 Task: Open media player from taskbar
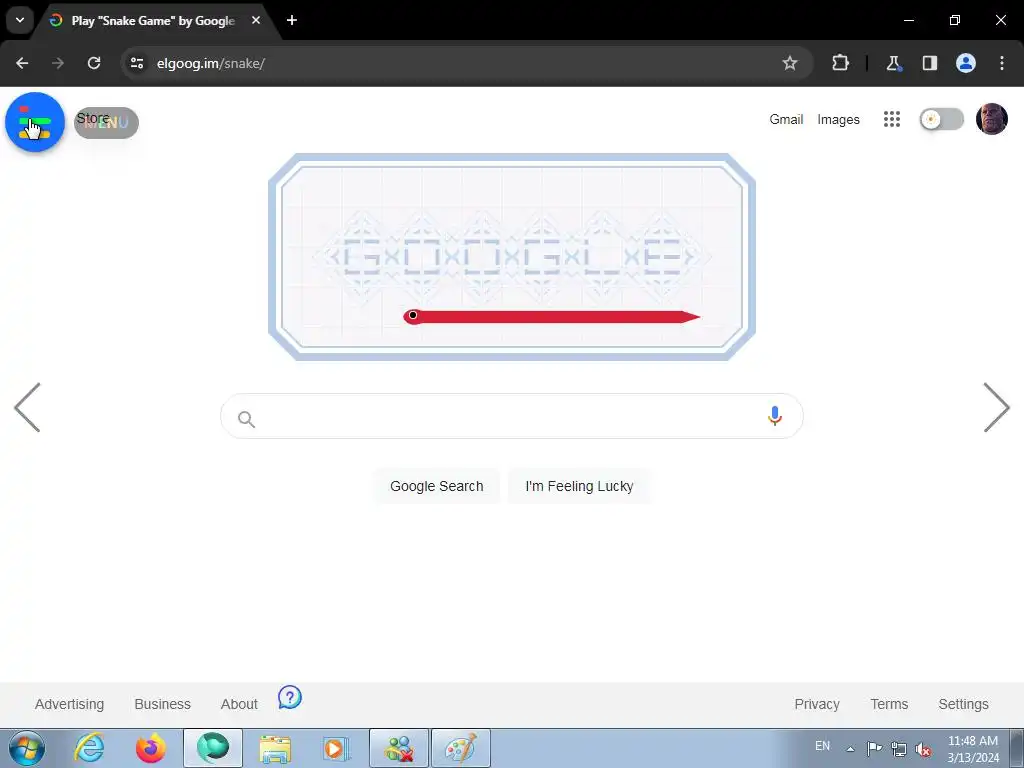pyautogui.click(x=336, y=748)
